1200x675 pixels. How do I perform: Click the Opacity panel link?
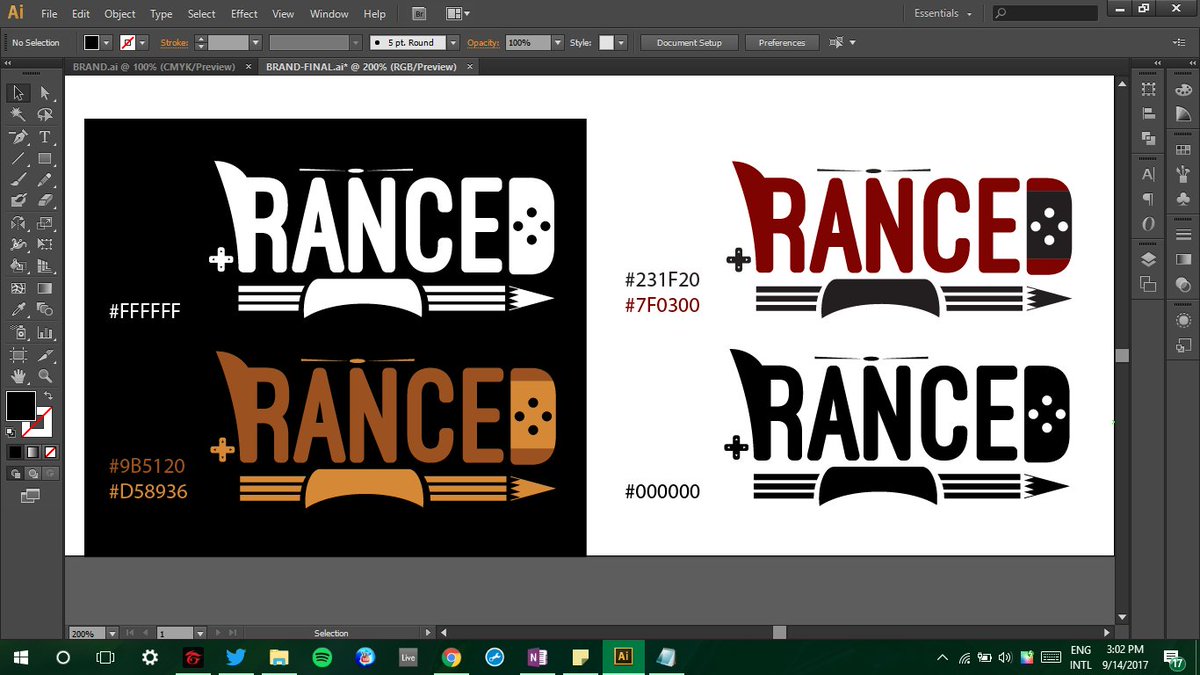tap(482, 43)
